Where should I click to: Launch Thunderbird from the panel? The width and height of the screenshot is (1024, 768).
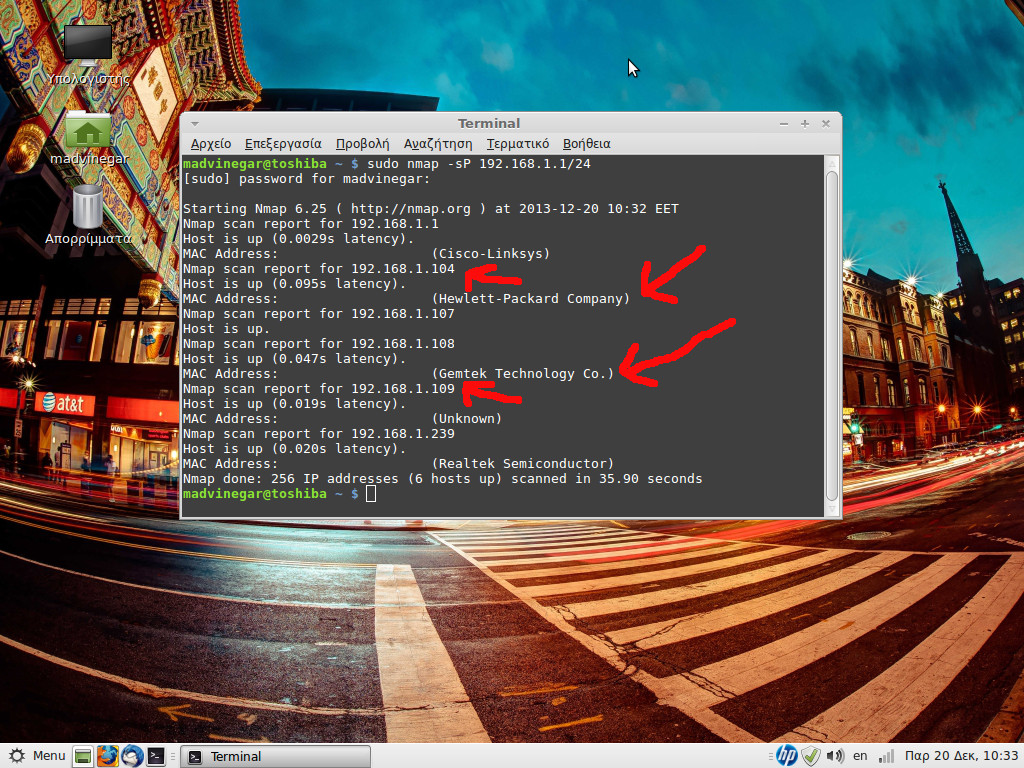point(133,756)
